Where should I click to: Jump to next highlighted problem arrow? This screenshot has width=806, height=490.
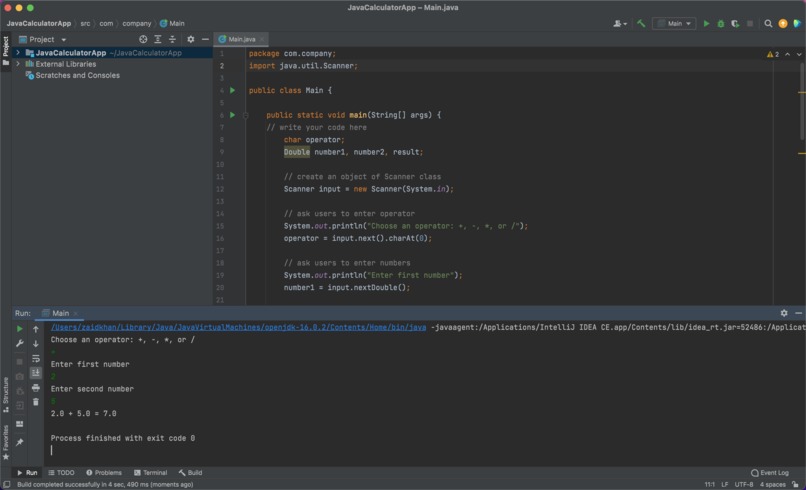coord(799,54)
